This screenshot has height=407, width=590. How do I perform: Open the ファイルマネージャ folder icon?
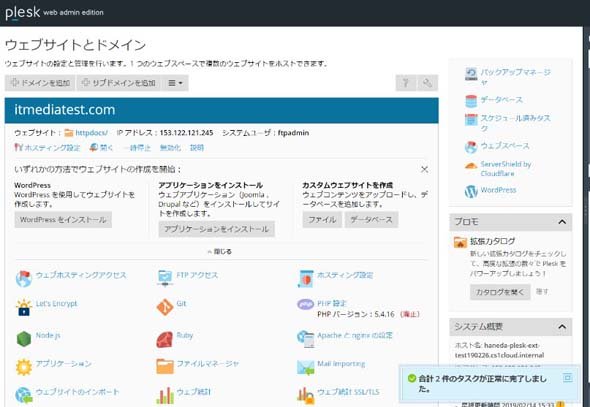pos(165,366)
